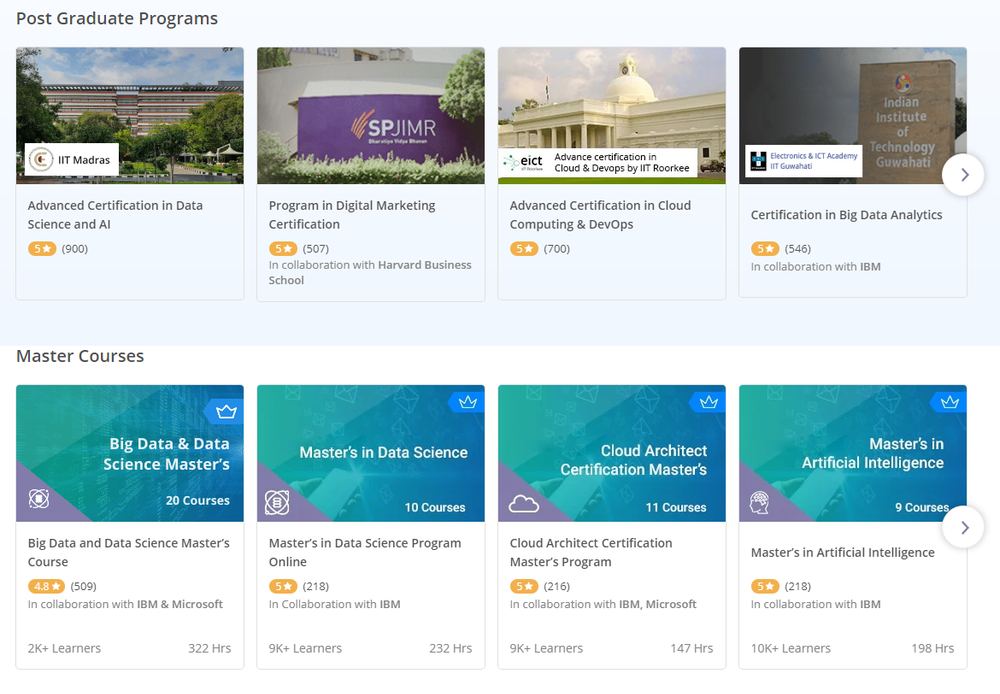Screen dimensions: 1000x694
Task: Click atom icon on Big Data Master's banner
Action: (39, 498)
